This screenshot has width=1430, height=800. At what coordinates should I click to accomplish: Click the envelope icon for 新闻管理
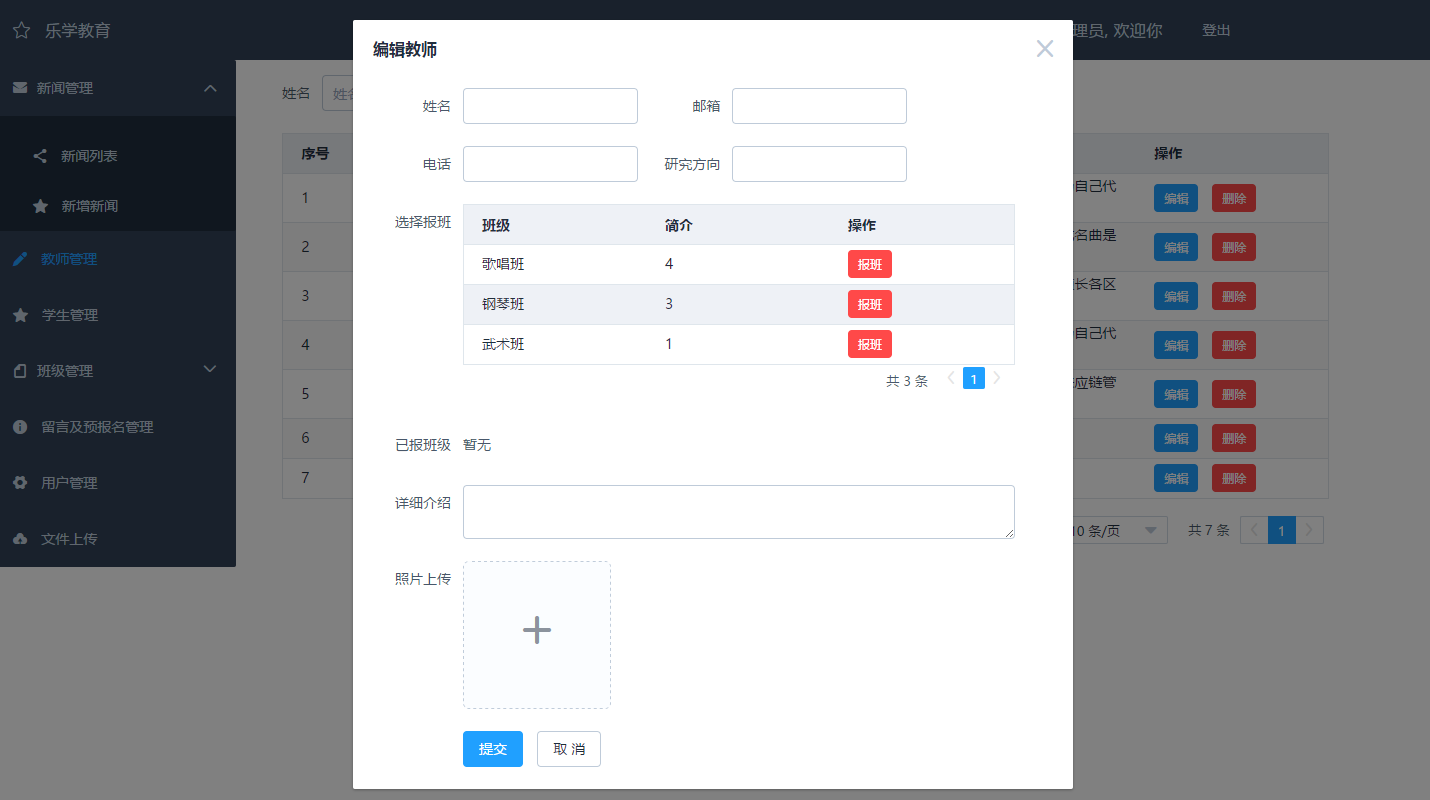pos(20,88)
